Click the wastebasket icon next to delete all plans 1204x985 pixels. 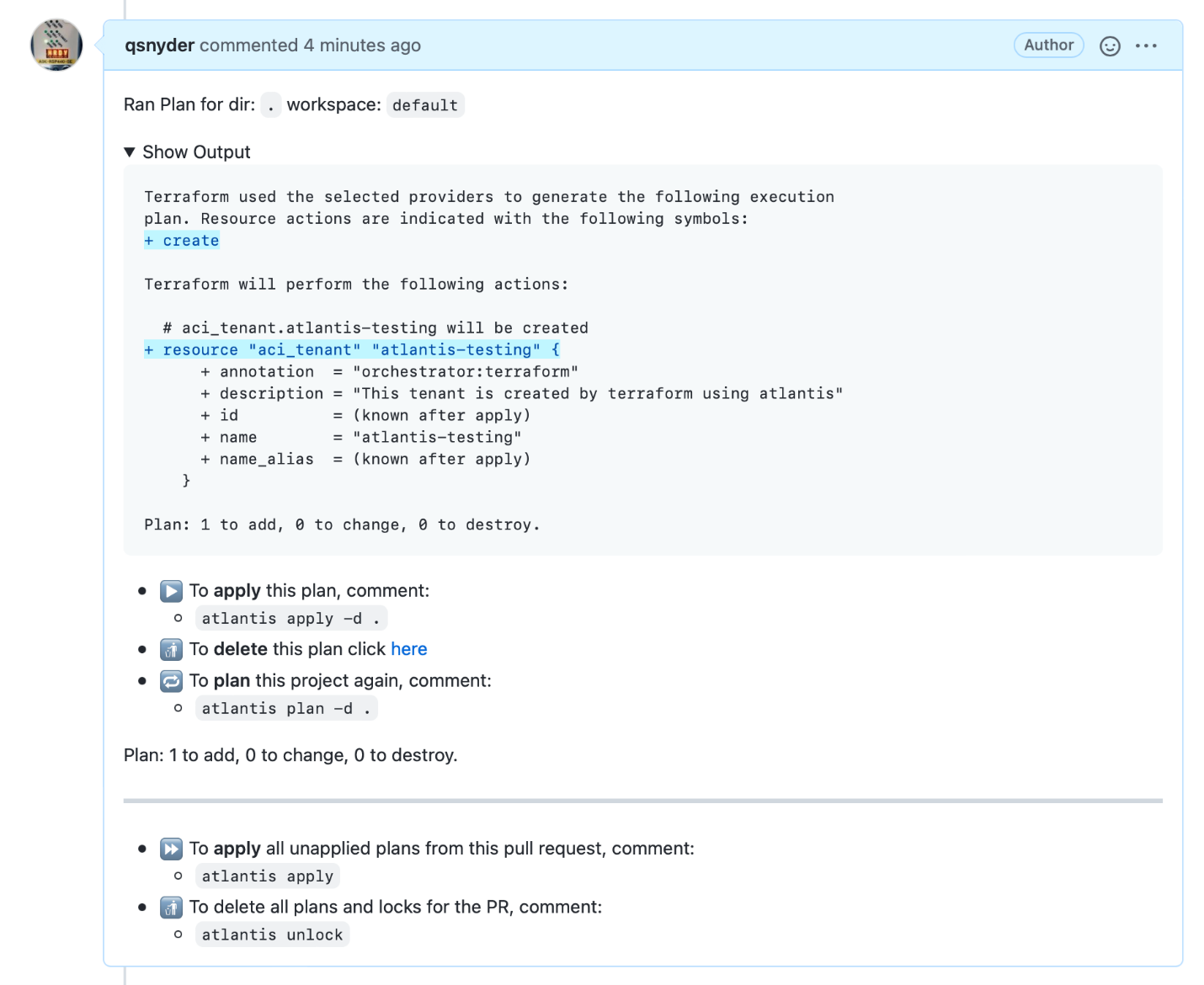pos(171,908)
